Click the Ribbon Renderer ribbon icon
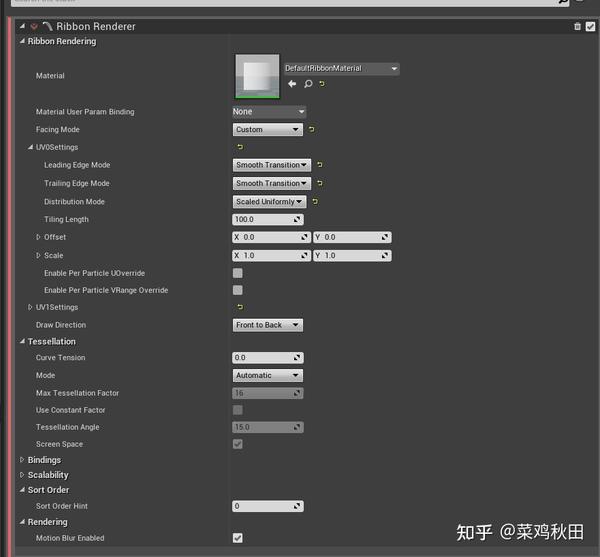600x557 pixels. [x=47, y=26]
